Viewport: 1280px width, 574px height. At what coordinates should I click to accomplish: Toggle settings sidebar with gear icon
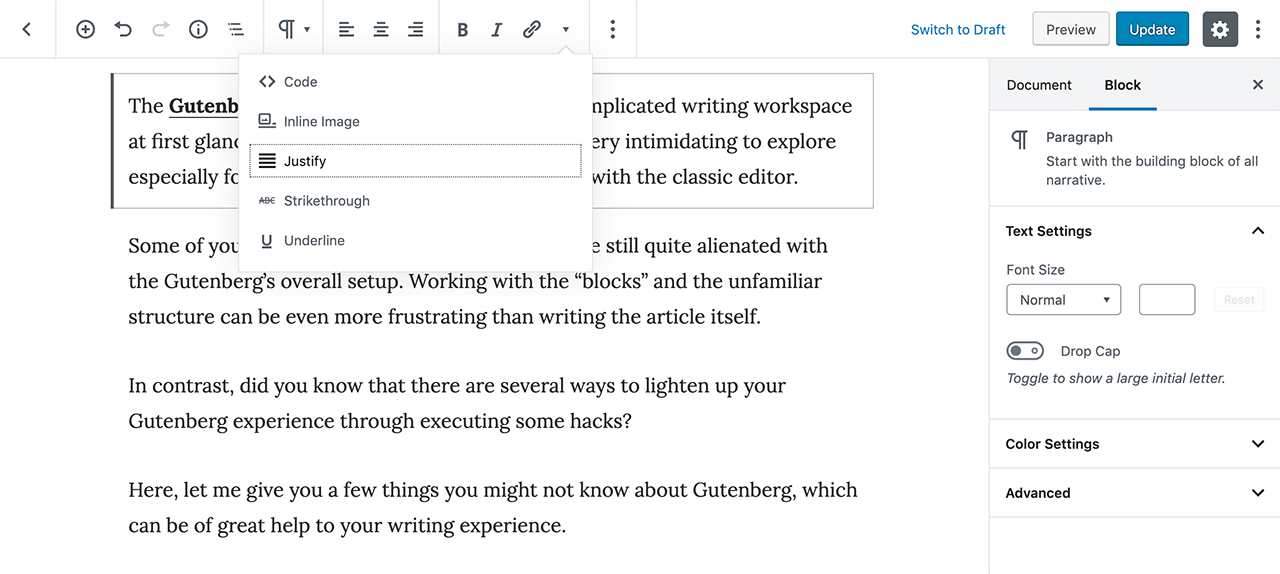1219,30
